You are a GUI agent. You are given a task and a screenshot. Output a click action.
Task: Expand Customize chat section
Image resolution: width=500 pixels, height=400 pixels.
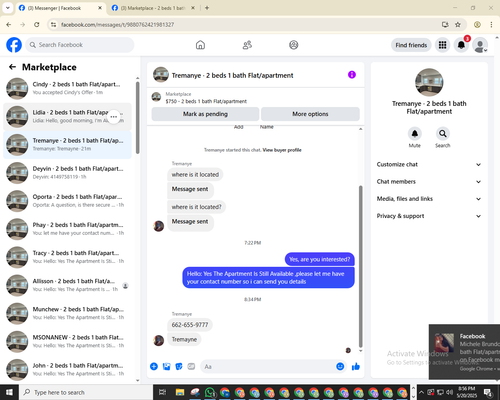coord(429,164)
